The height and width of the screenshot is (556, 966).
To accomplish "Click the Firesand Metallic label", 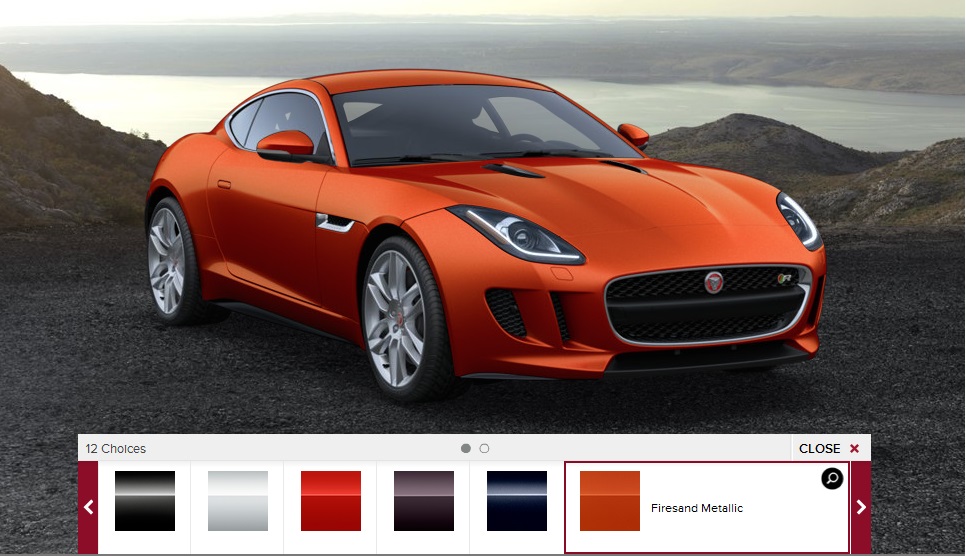I will 697,508.
